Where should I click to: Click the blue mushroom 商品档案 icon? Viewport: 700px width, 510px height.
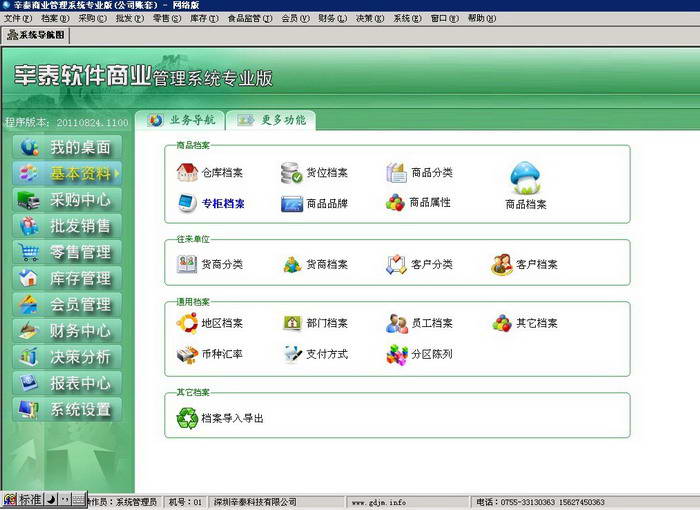[x=525, y=178]
